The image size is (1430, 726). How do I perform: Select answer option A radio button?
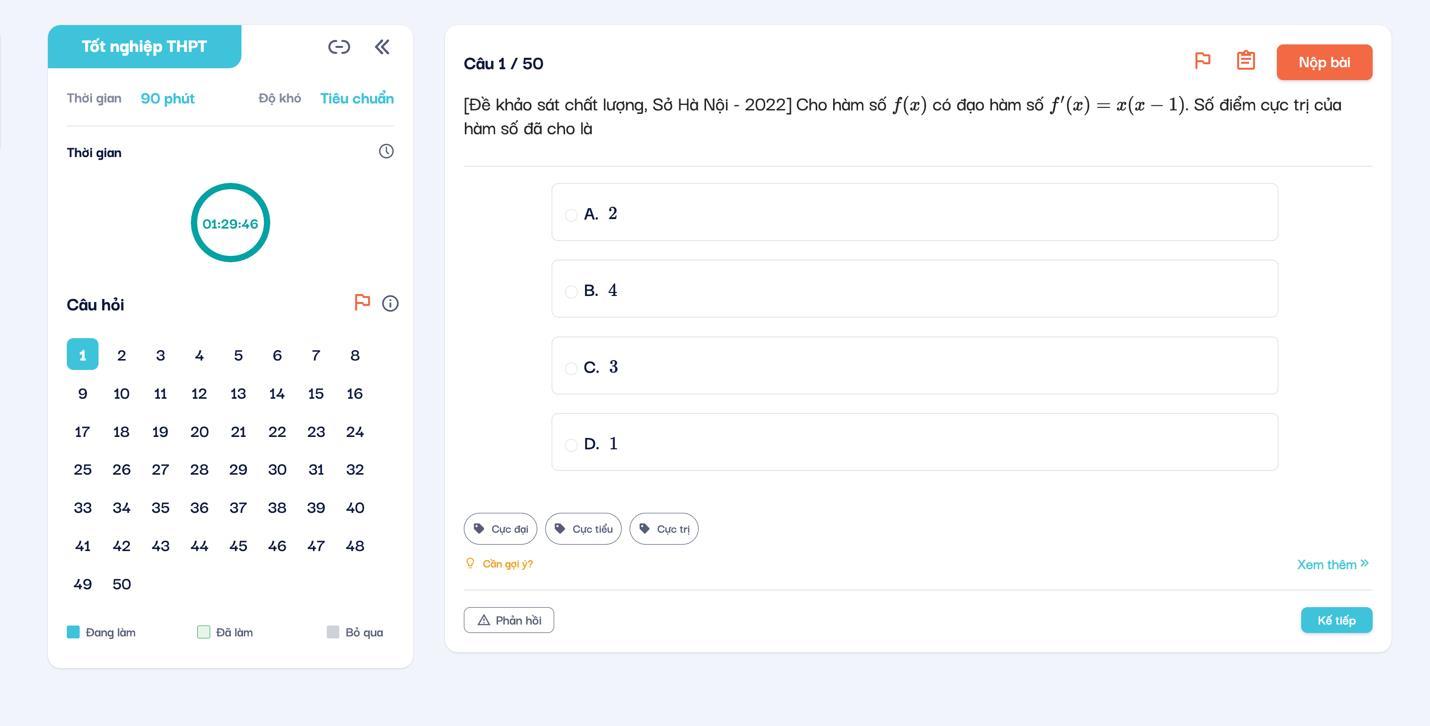click(x=571, y=215)
